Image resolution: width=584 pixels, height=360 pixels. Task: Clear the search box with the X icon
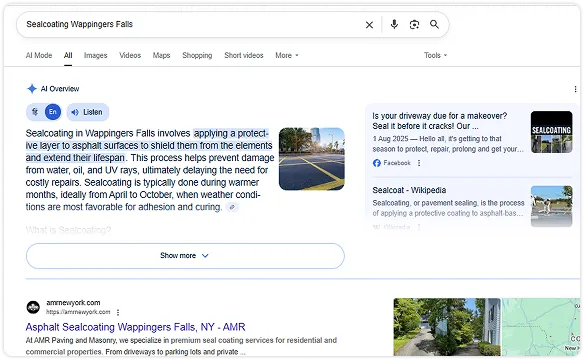pyautogui.click(x=369, y=25)
